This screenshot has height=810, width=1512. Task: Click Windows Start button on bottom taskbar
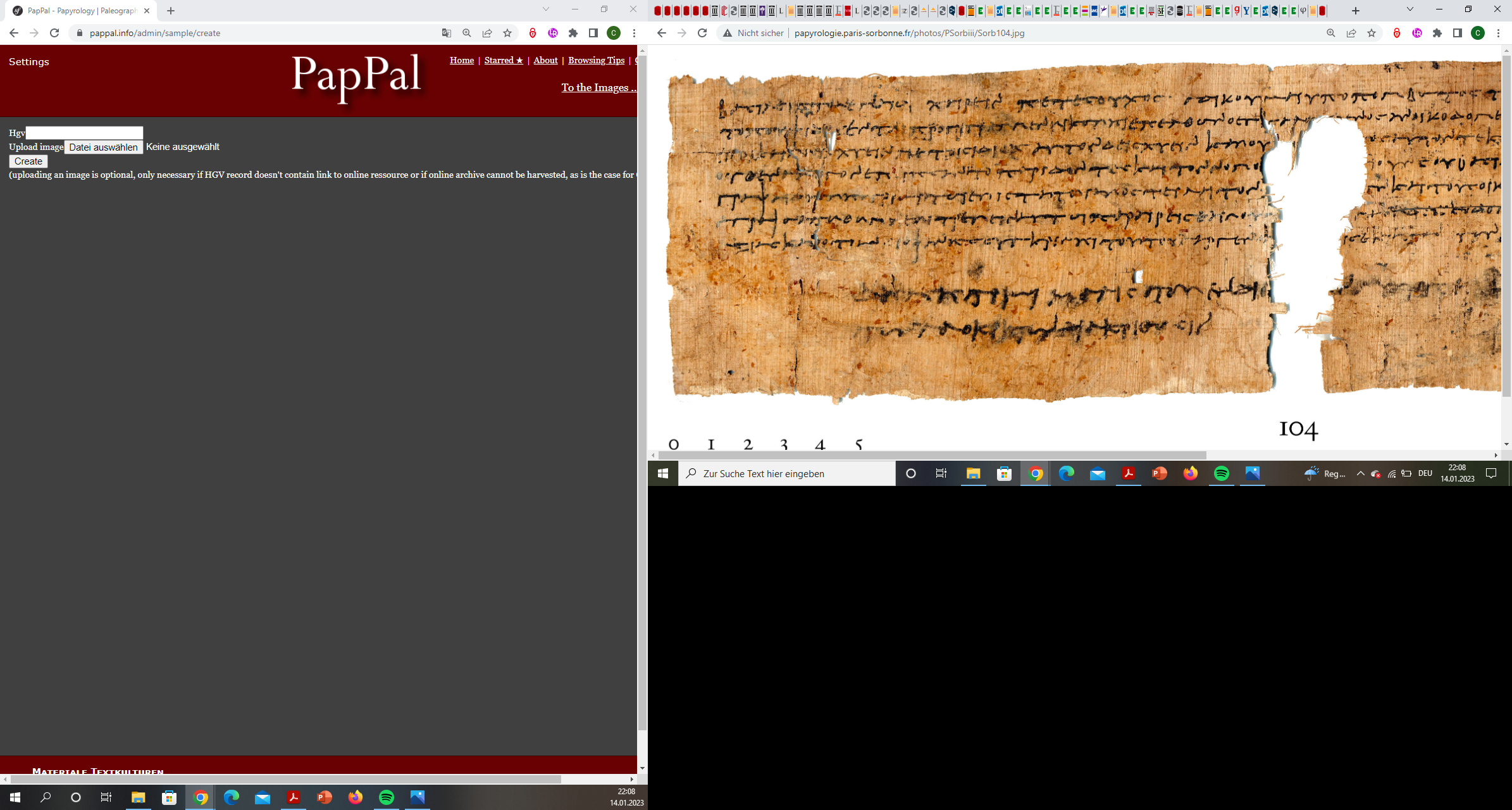click(x=15, y=797)
